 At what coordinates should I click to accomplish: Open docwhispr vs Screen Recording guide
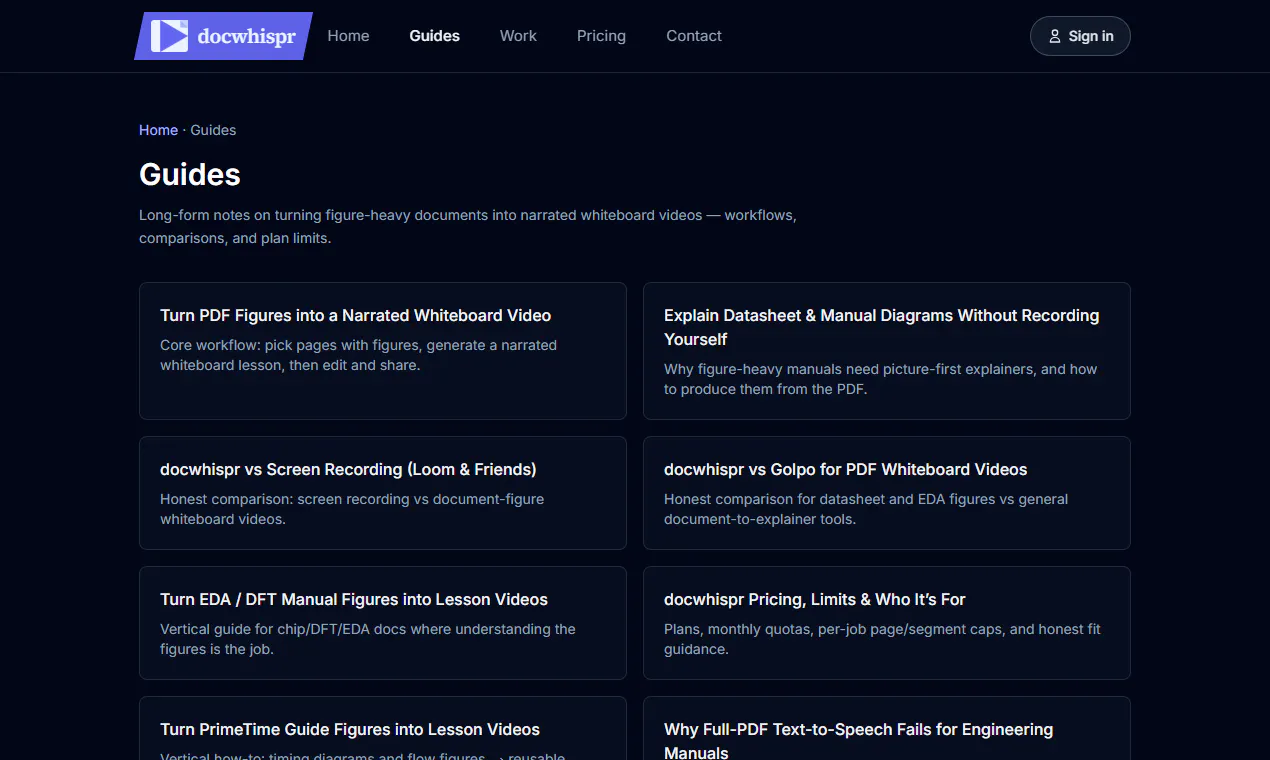coord(383,493)
